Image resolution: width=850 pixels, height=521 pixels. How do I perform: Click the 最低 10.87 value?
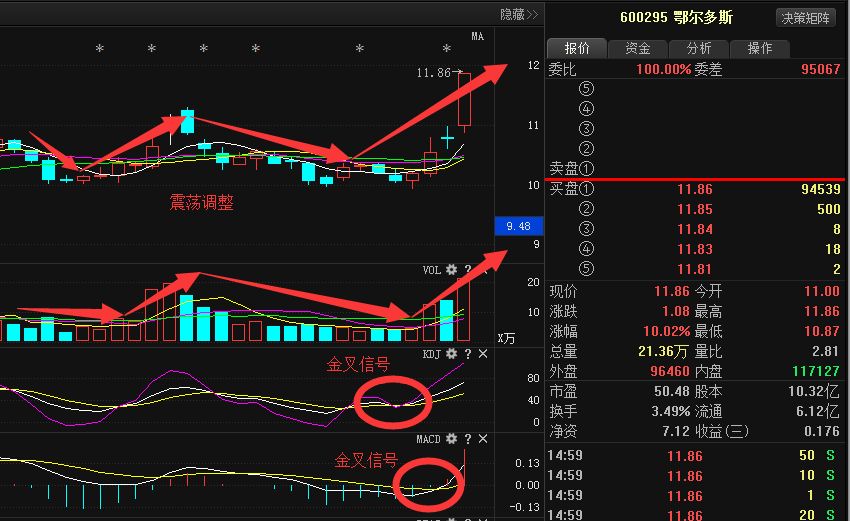822,331
